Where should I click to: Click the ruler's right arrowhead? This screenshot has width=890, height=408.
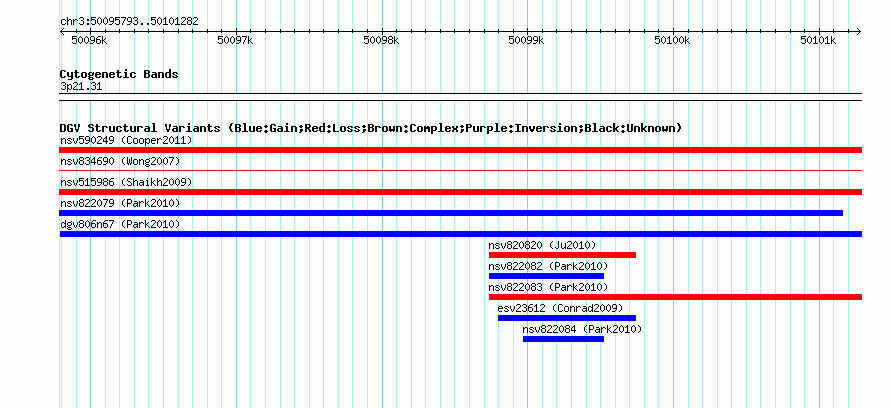pyautogui.click(x=858, y=31)
